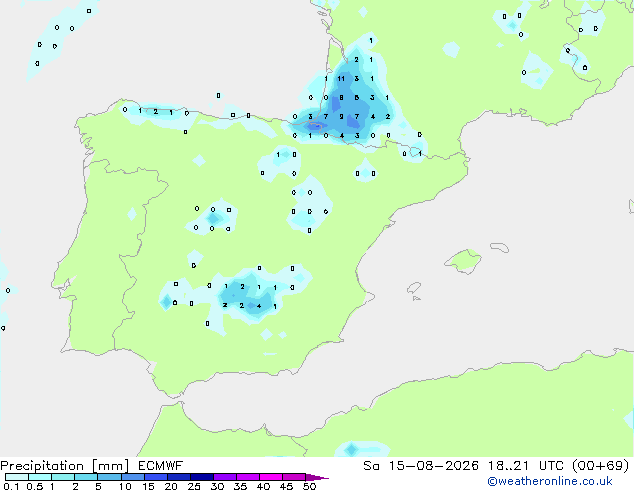The width and height of the screenshot is (634, 490).
Task: Select the 2–5 mm legend color swatch
Action: (x=86, y=477)
